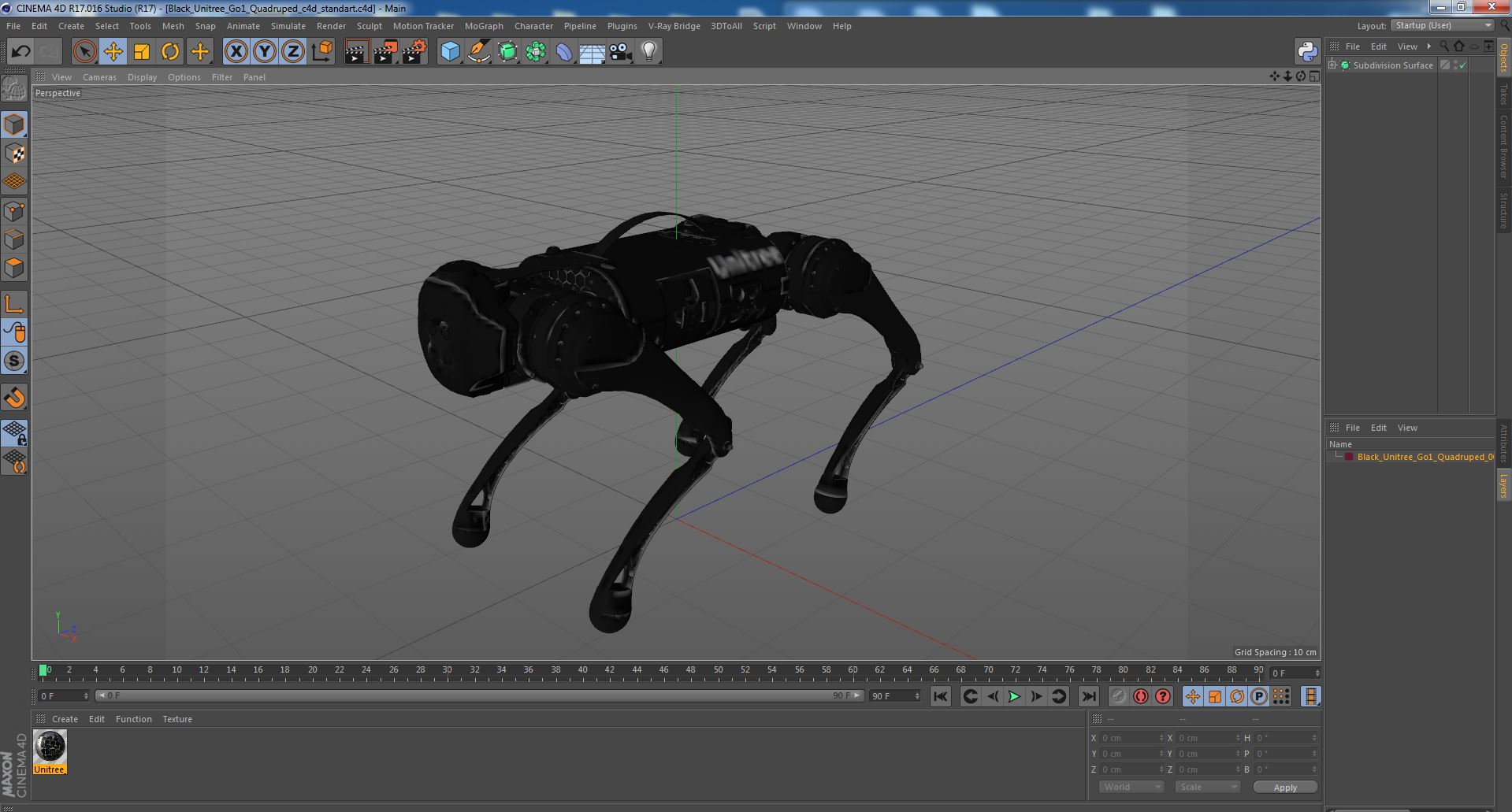This screenshot has height=812, width=1512.
Task: Add a Camera object
Action: [621, 52]
